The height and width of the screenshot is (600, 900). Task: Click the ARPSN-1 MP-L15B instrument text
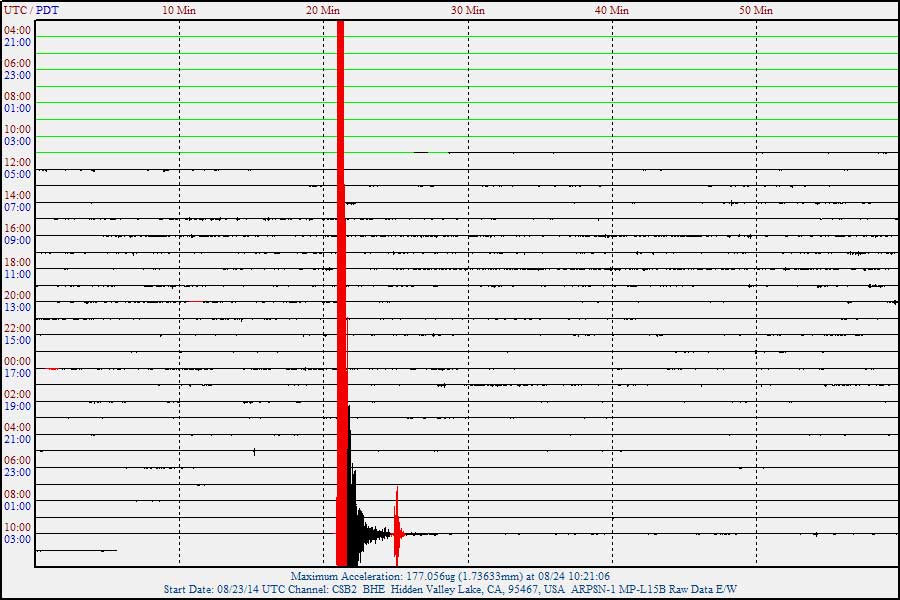tap(618, 589)
